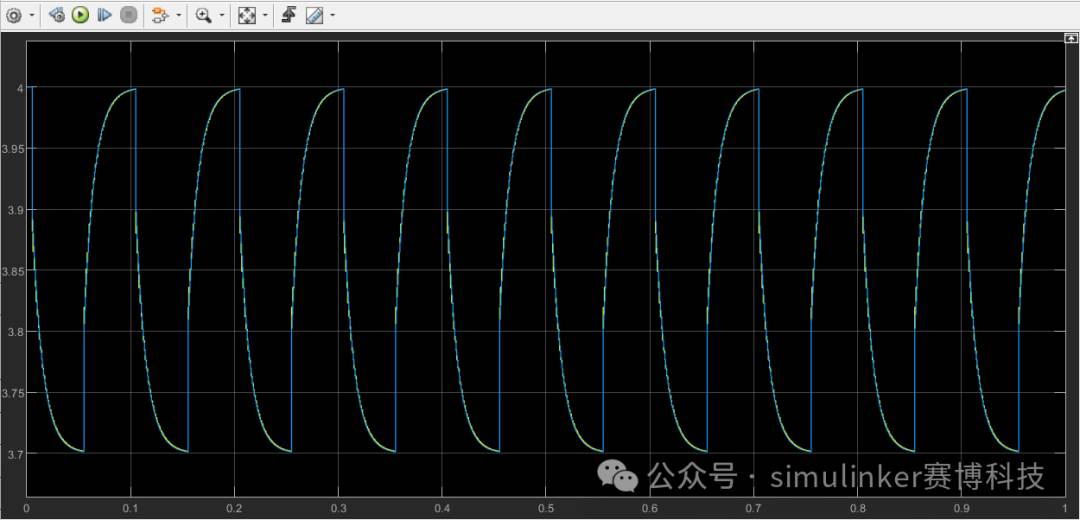Screen dimensions: 1080x520
Task: Click x-axis label 0.2
Action: click(x=234, y=508)
